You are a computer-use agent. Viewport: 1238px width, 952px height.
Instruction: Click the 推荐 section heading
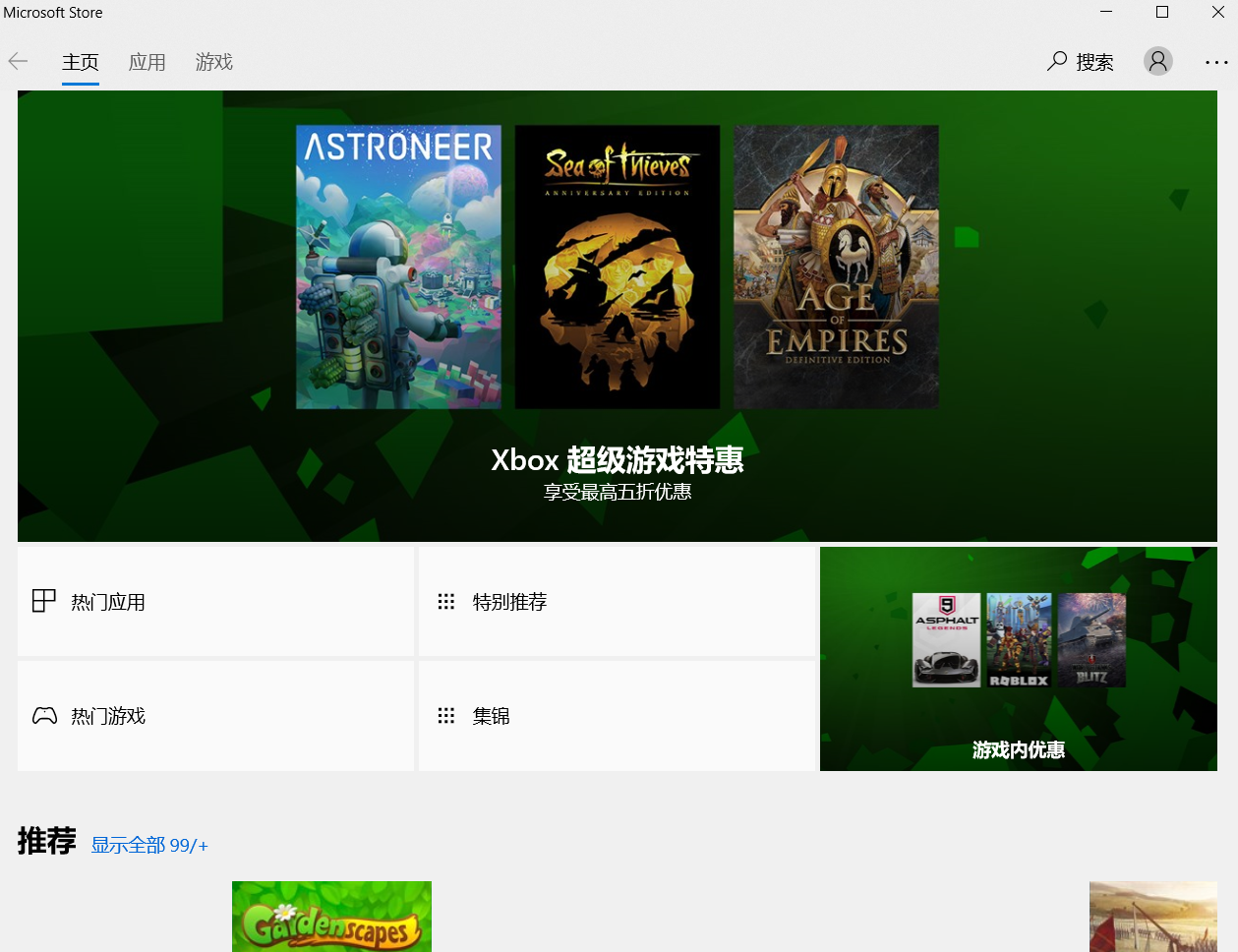coord(46,841)
